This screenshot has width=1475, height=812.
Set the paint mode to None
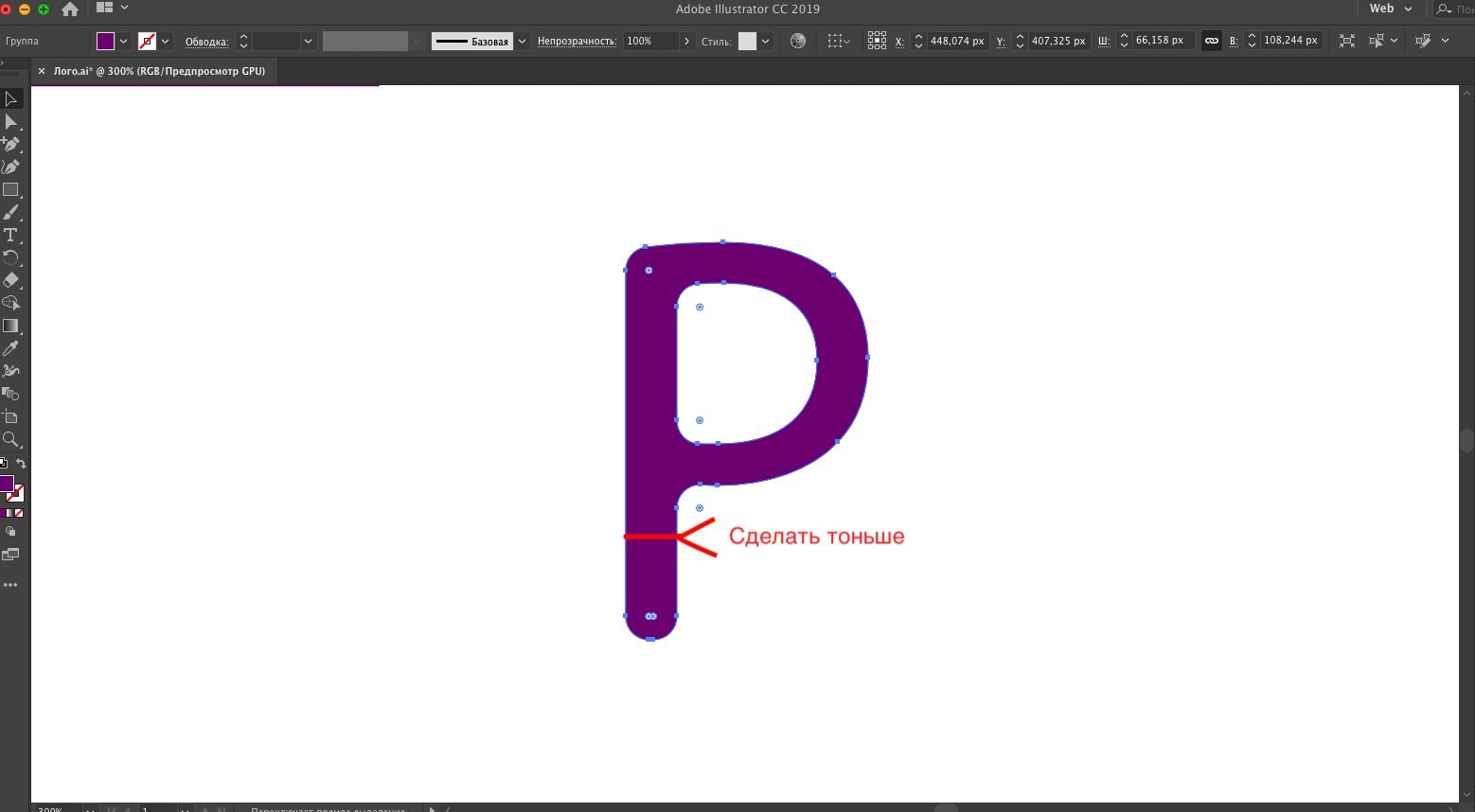19,513
